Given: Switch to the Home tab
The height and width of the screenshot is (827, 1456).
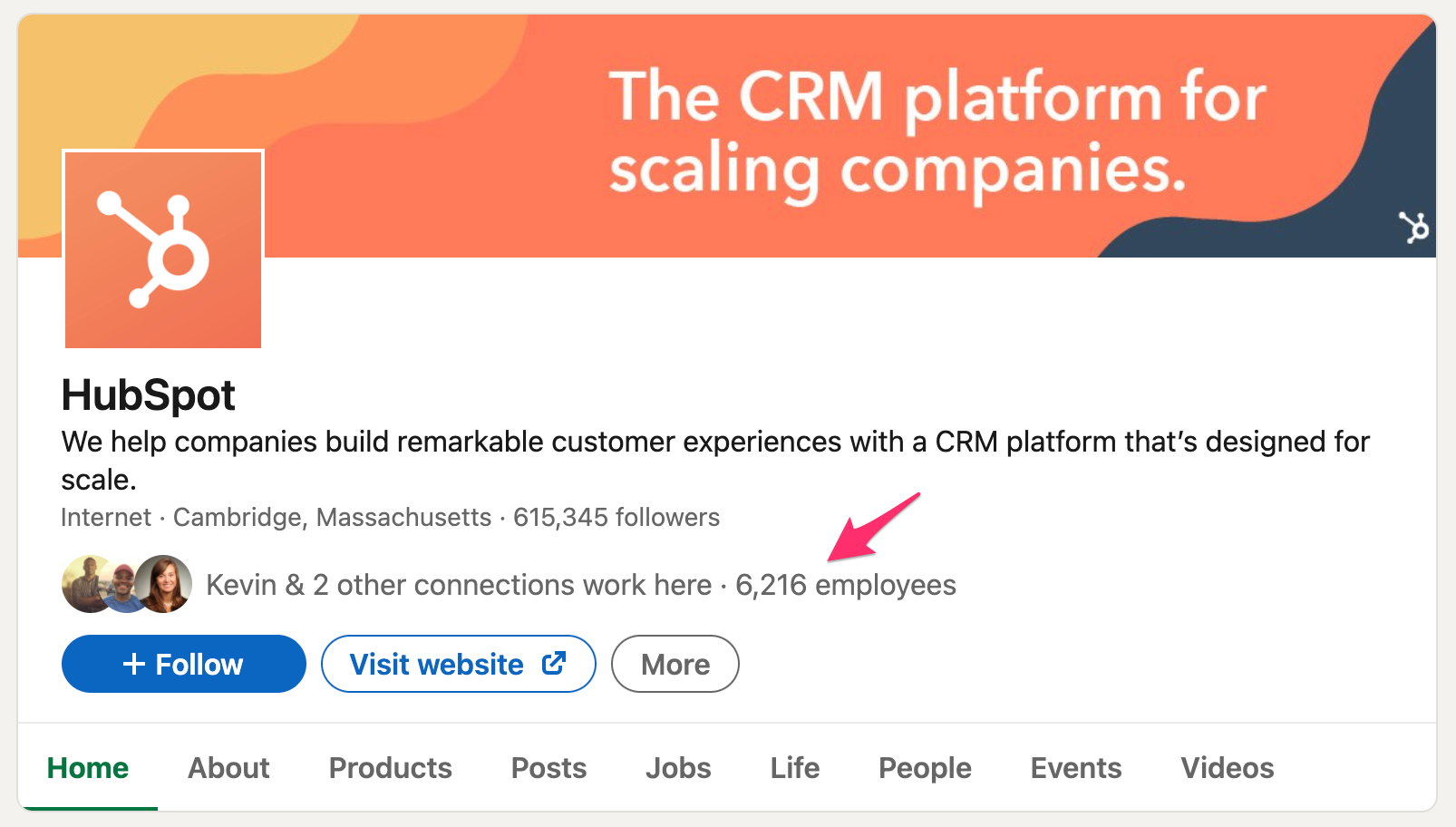Looking at the screenshot, I should 88,768.
